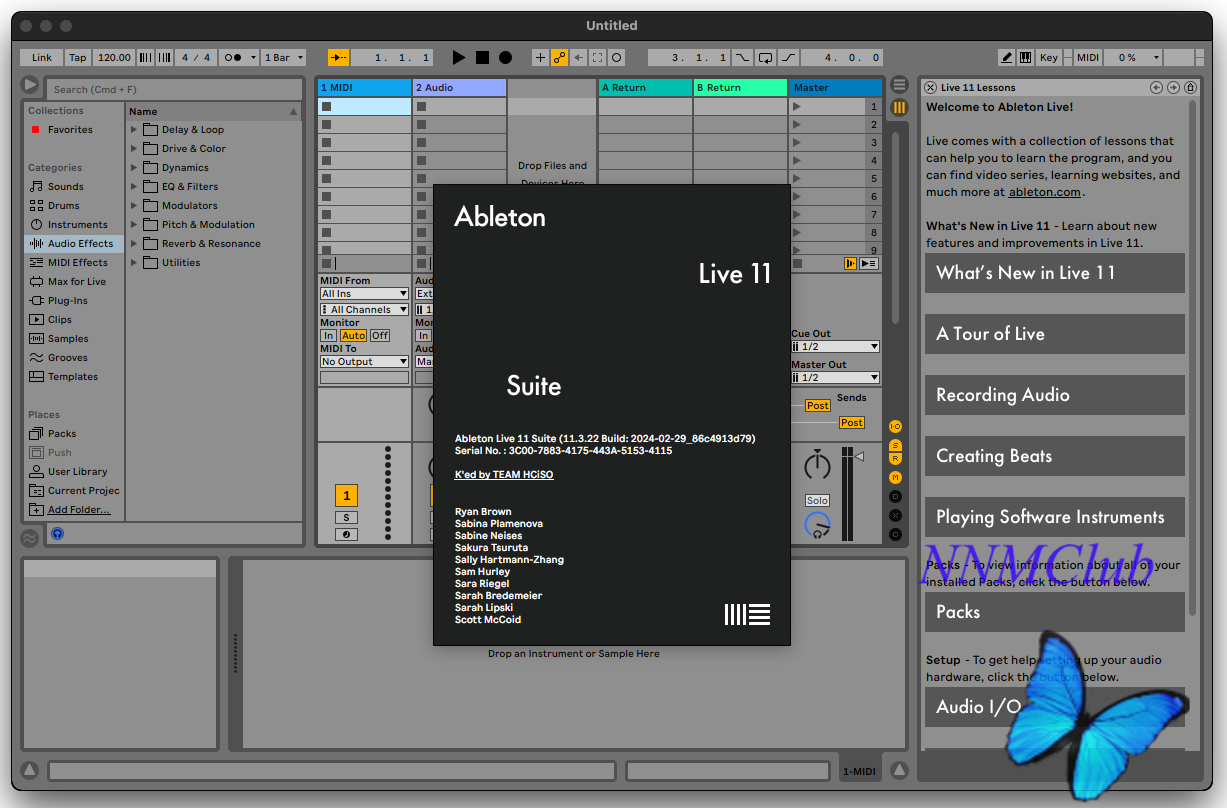The image size is (1227, 808).
Task: Click the Session view bars icon
Action: click(900, 107)
